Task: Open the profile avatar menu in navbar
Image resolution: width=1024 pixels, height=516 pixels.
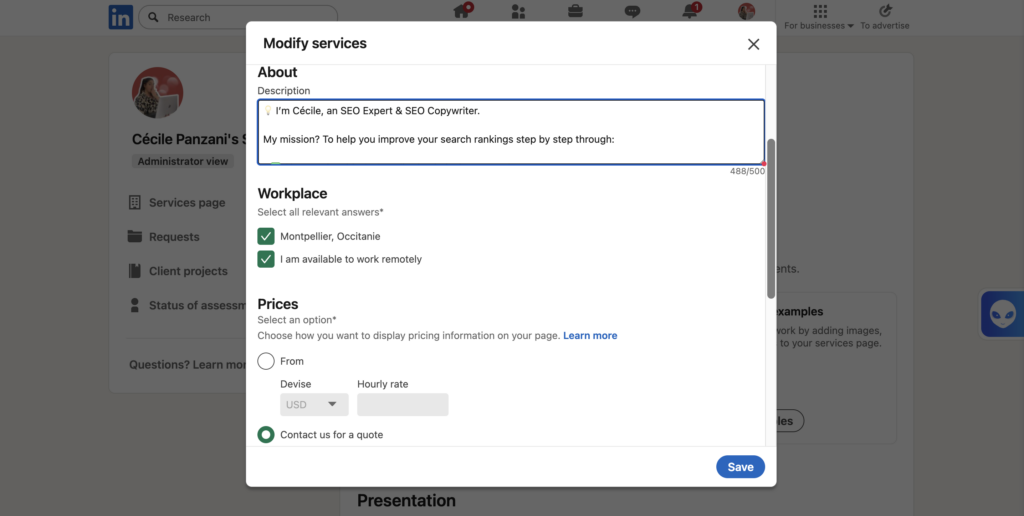Action: 746,11
